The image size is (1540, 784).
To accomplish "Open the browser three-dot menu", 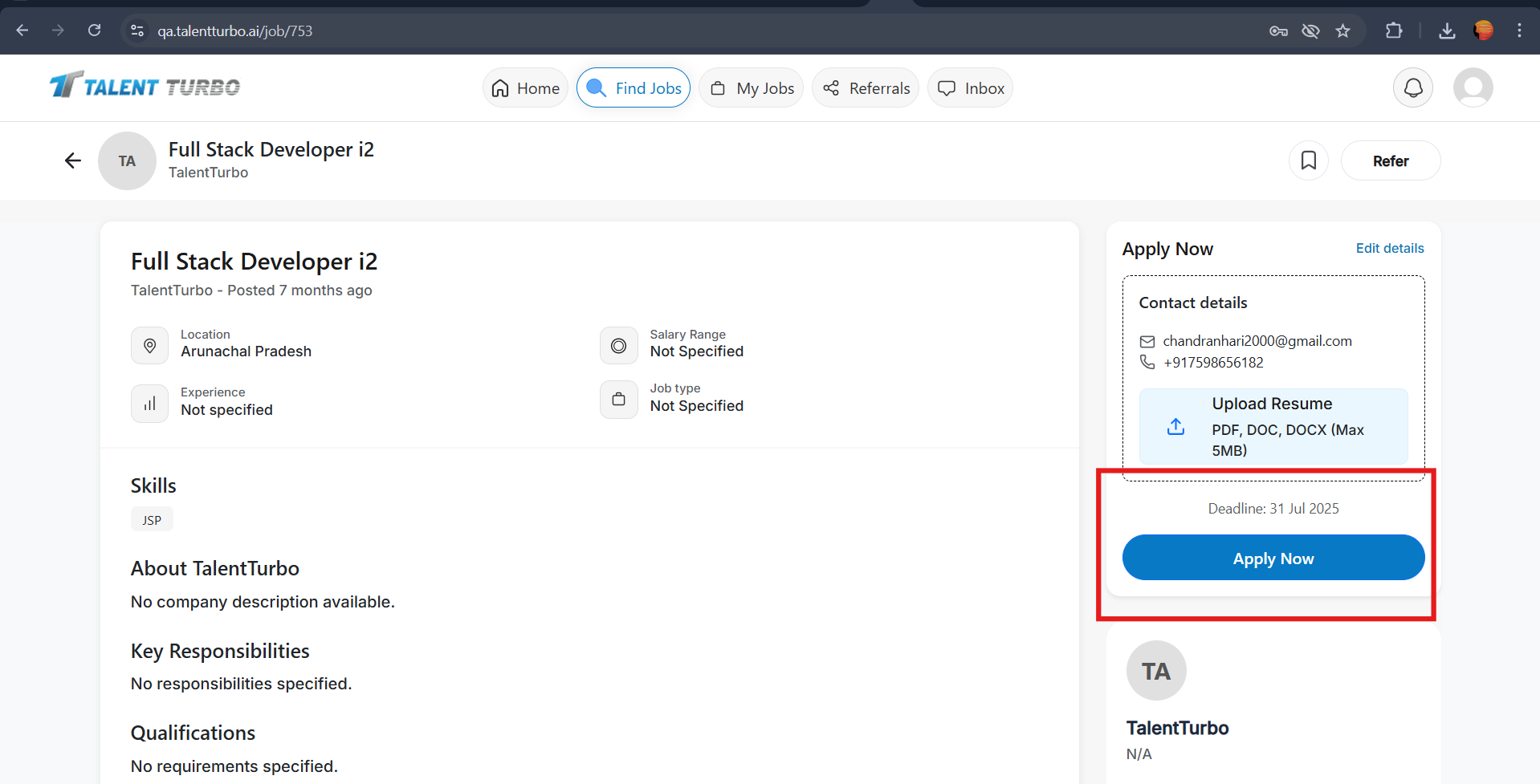I will click(1519, 30).
